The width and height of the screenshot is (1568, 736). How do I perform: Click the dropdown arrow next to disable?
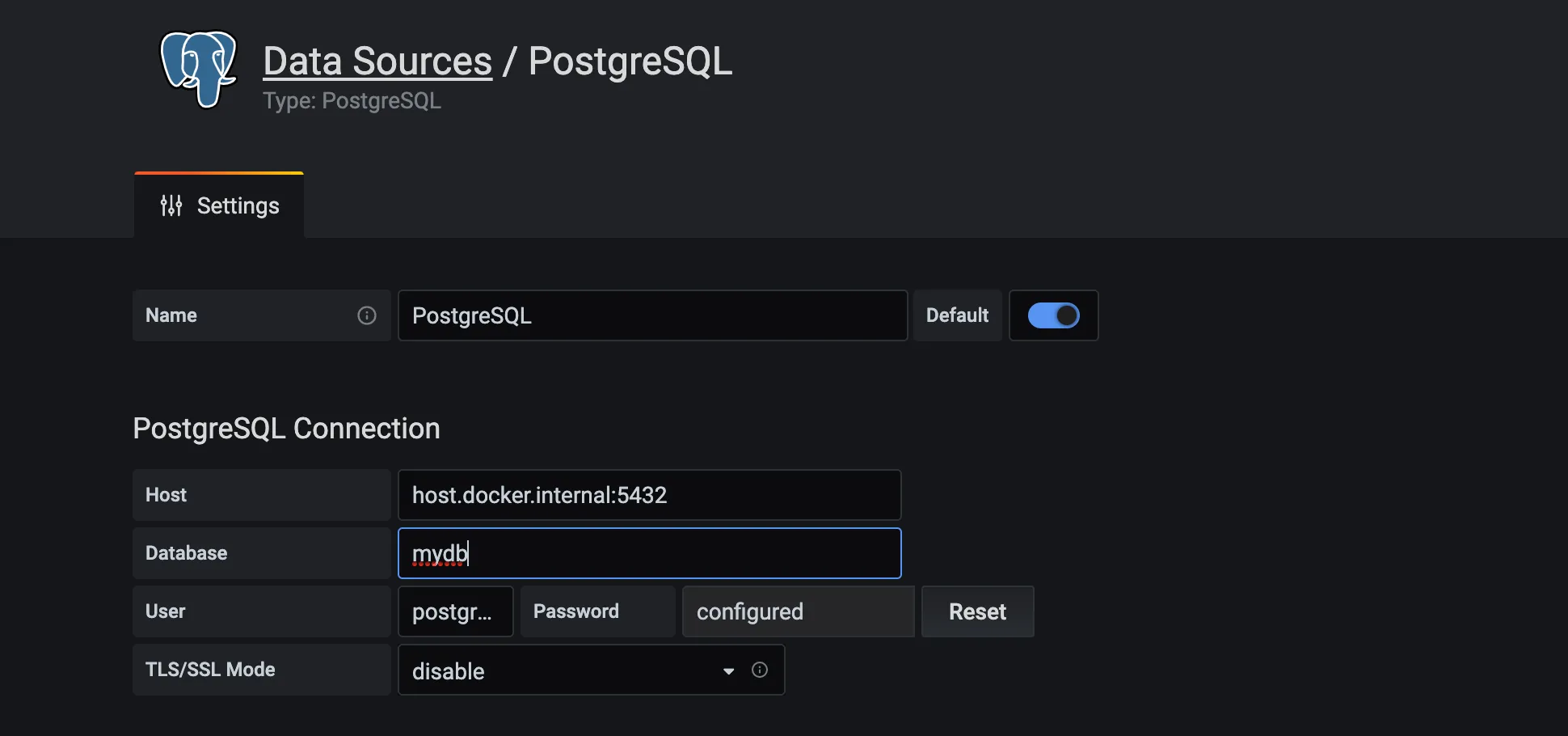pyautogui.click(x=729, y=671)
